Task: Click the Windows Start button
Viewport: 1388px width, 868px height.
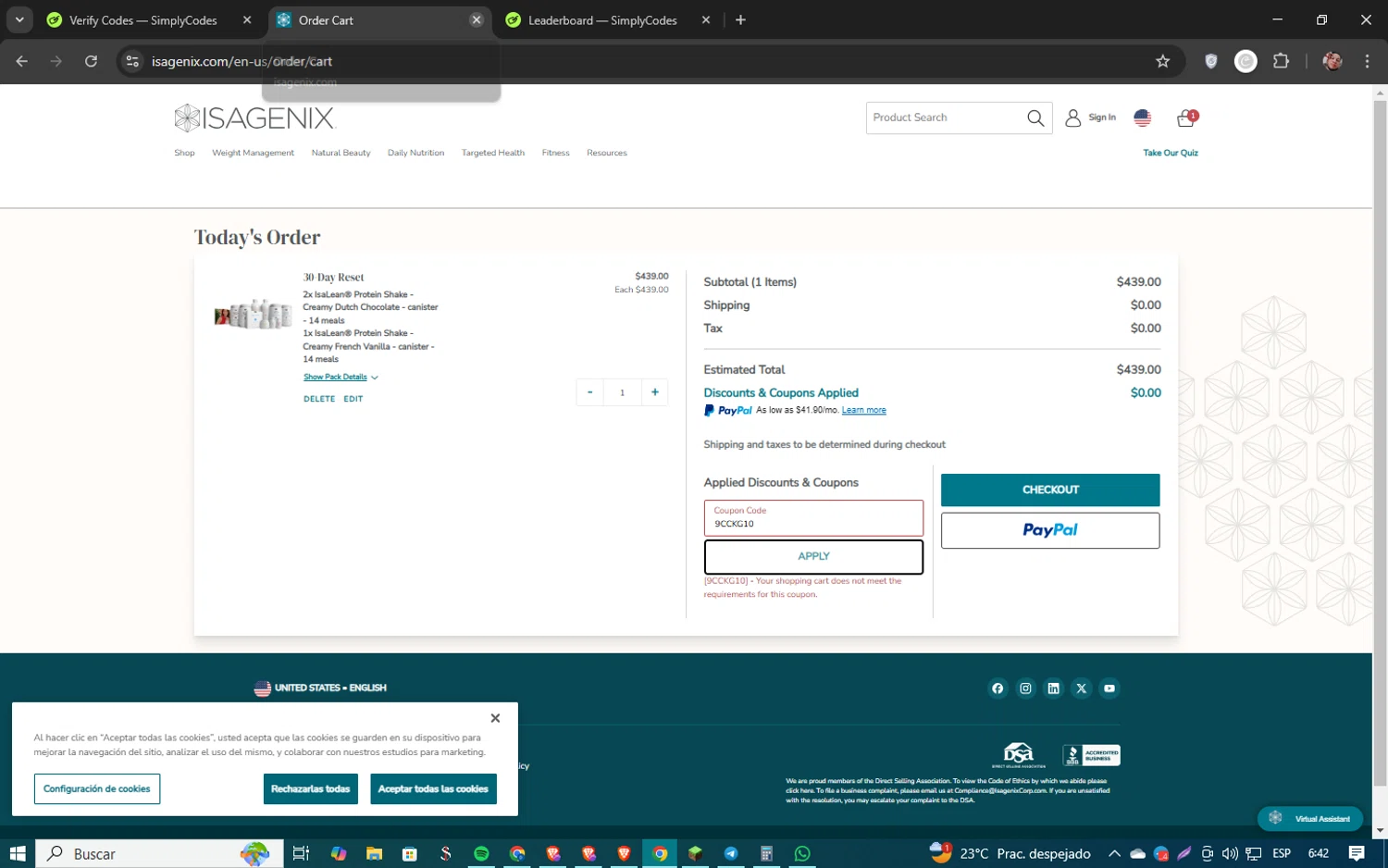Action: pos(18,854)
